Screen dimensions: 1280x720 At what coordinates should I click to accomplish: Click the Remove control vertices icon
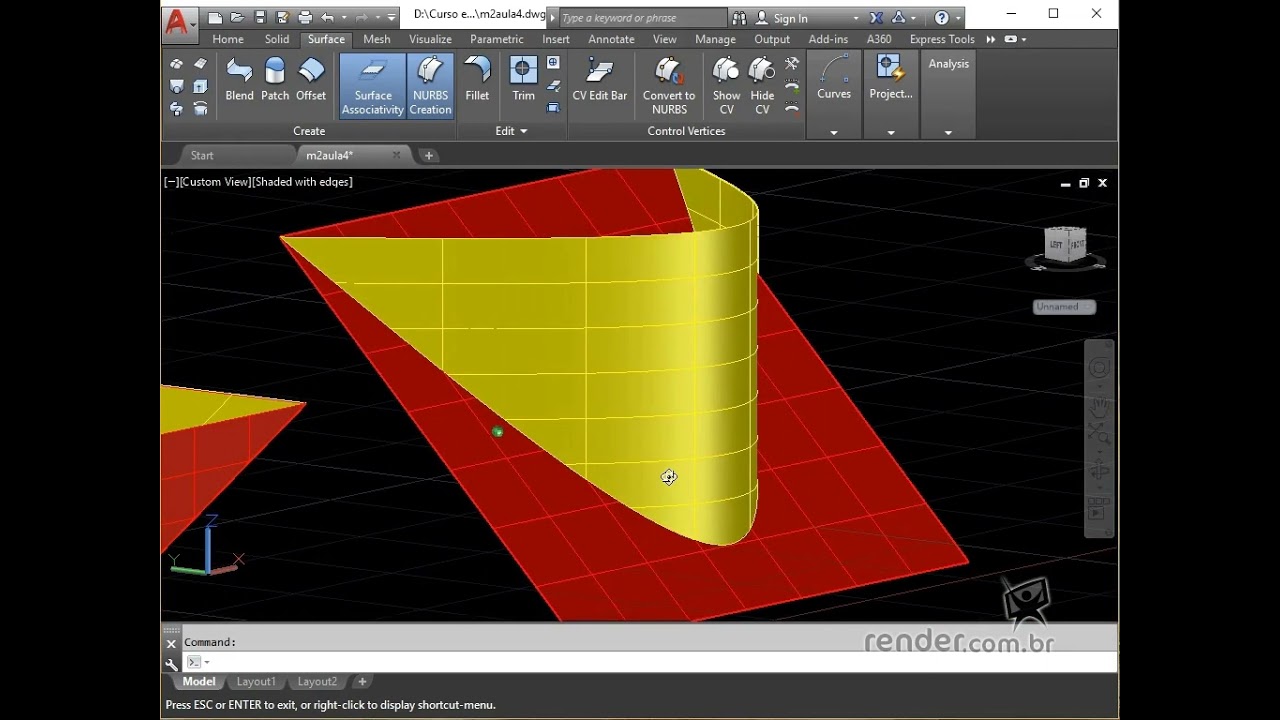[792, 108]
